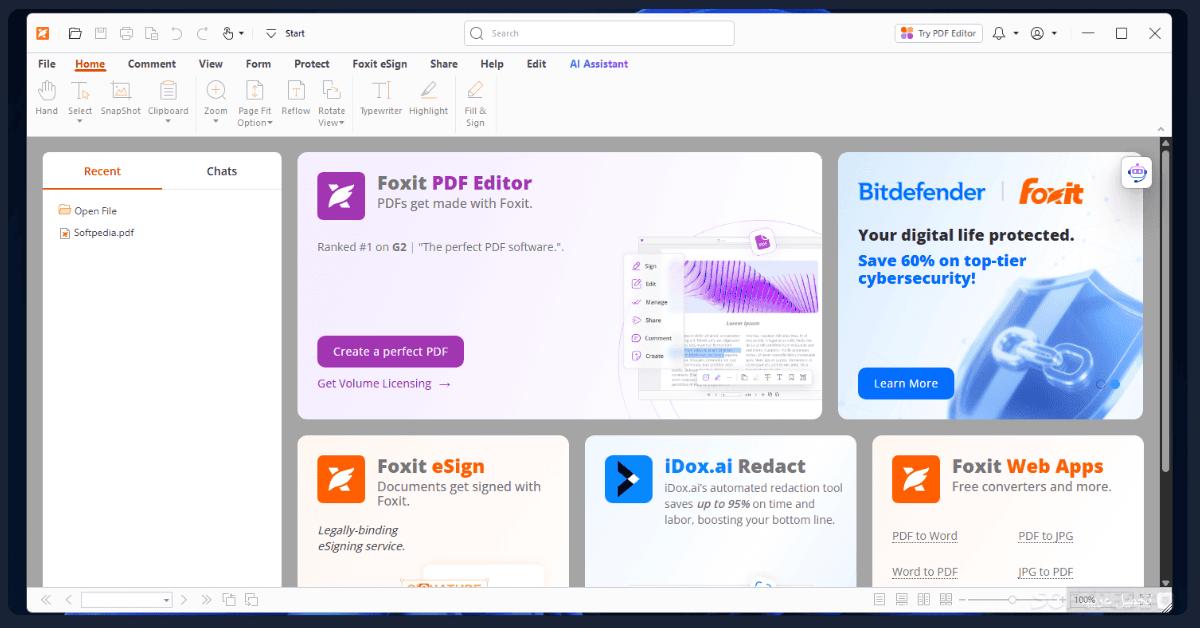The width and height of the screenshot is (1200, 628).
Task: Switch to the Protect ribbon tab
Action: pos(312,64)
